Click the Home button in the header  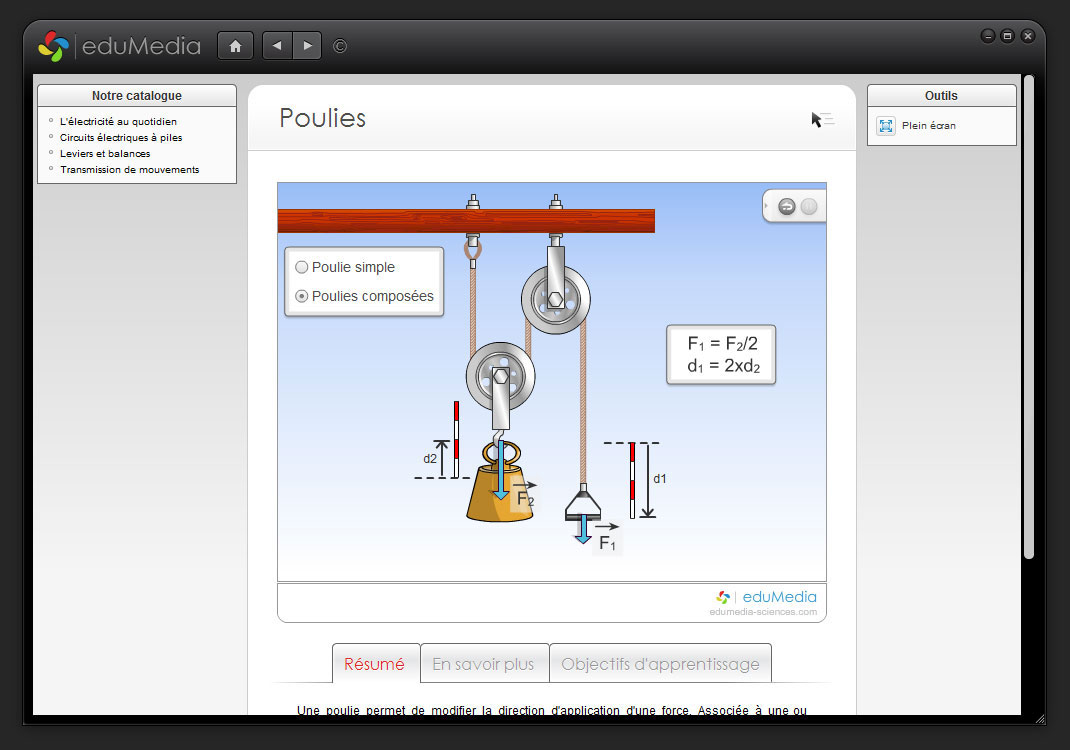point(235,46)
